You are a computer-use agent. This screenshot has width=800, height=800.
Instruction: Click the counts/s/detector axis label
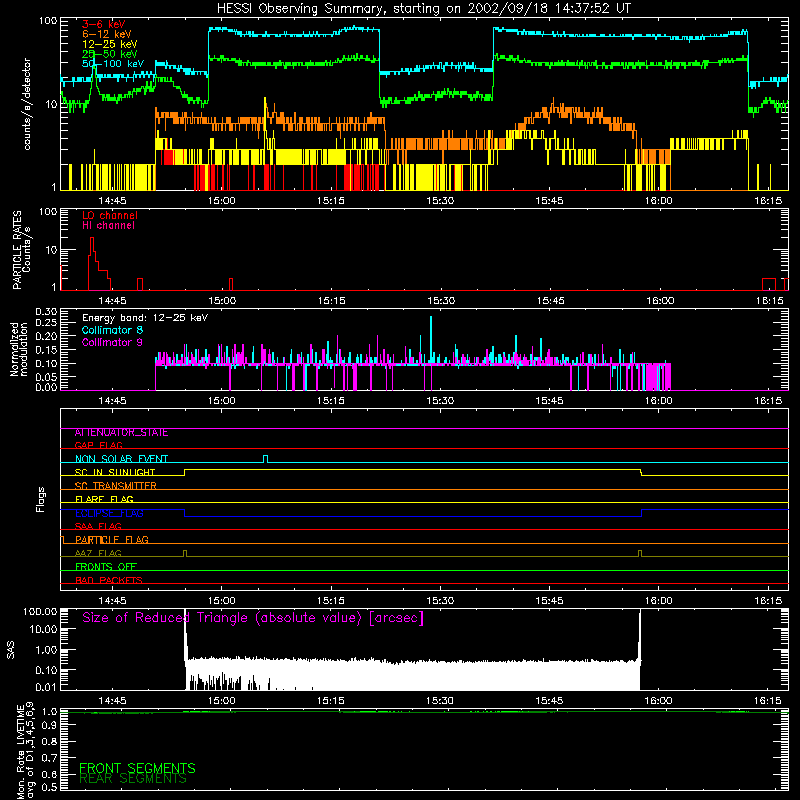click(27, 104)
